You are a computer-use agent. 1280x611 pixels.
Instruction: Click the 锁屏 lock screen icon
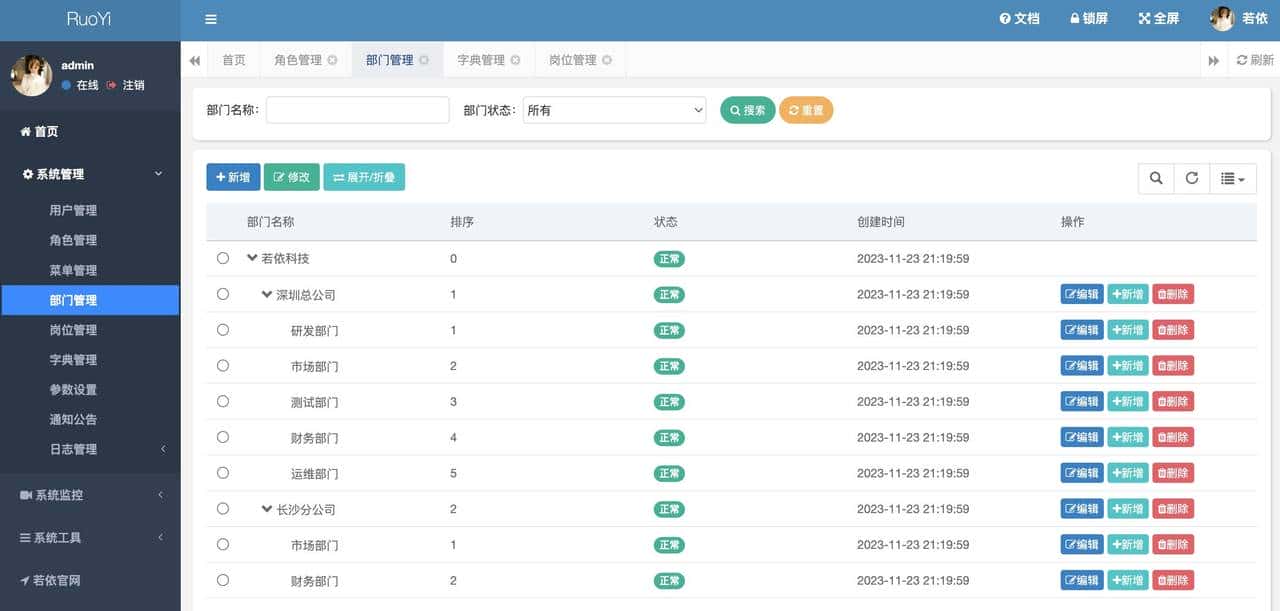[1075, 19]
